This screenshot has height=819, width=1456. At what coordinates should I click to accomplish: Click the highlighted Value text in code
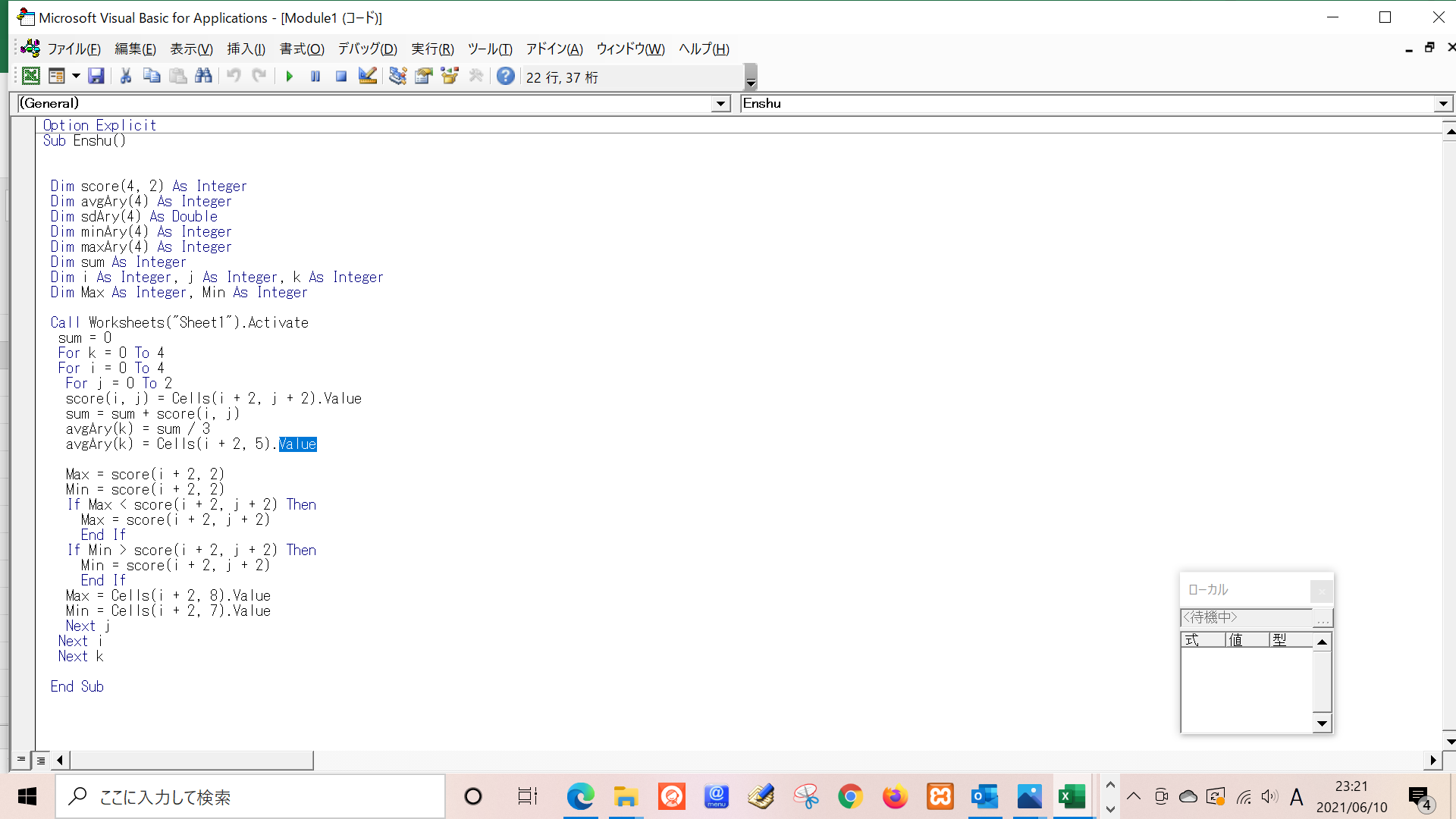[297, 444]
